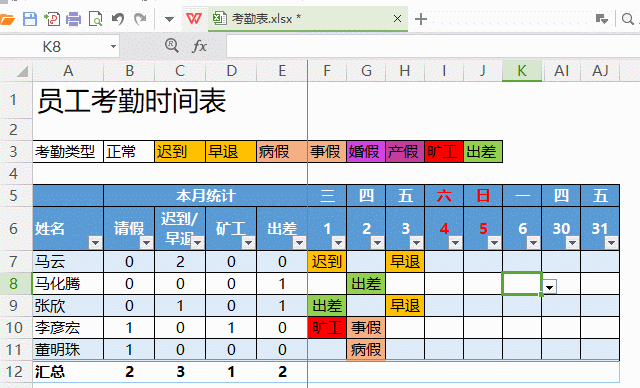Open the day 1 filter dropdown
The width and height of the screenshot is (640, 388).
(x=338, y=243)
